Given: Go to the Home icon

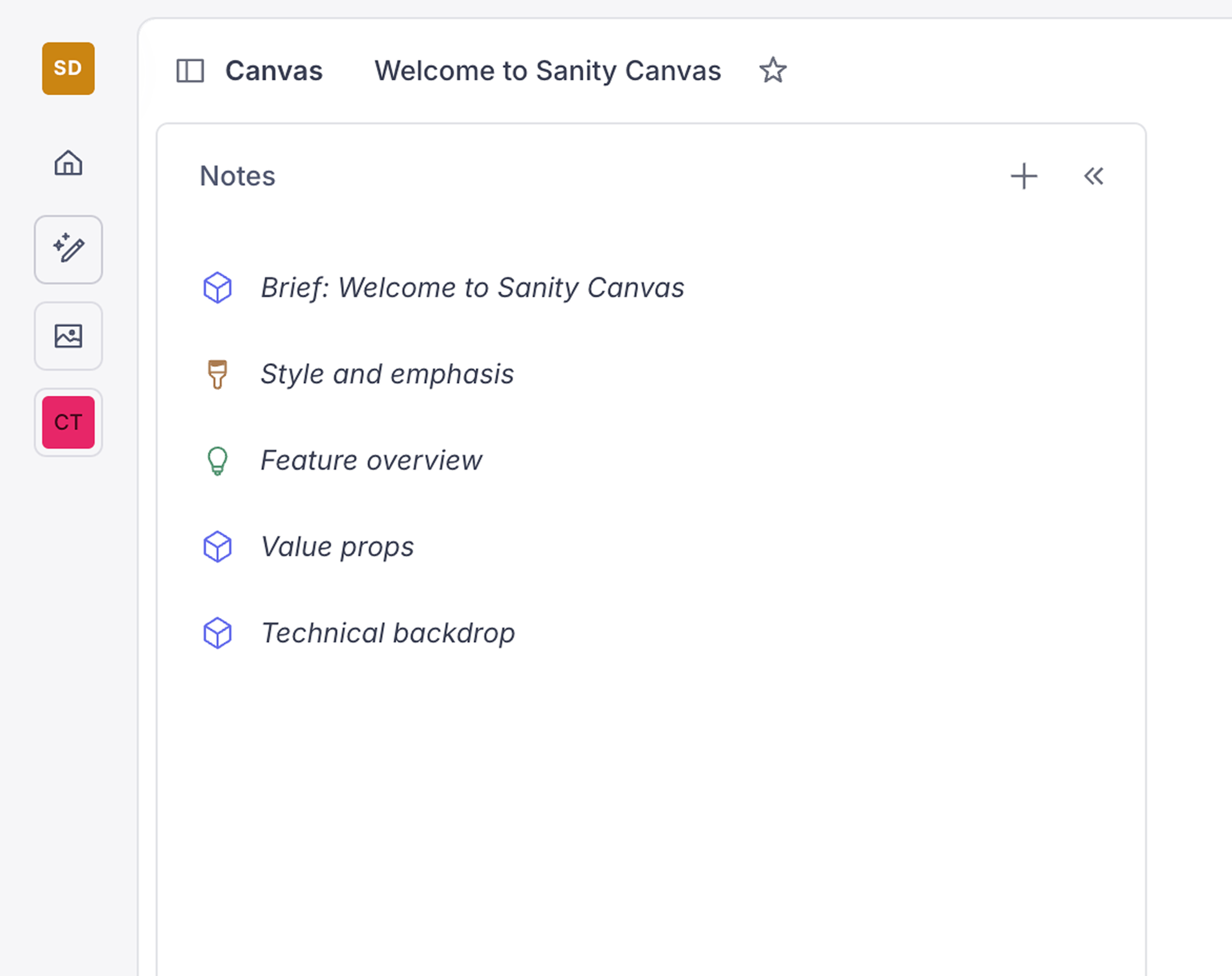Looking at the screenshot, I should [68, 163].
